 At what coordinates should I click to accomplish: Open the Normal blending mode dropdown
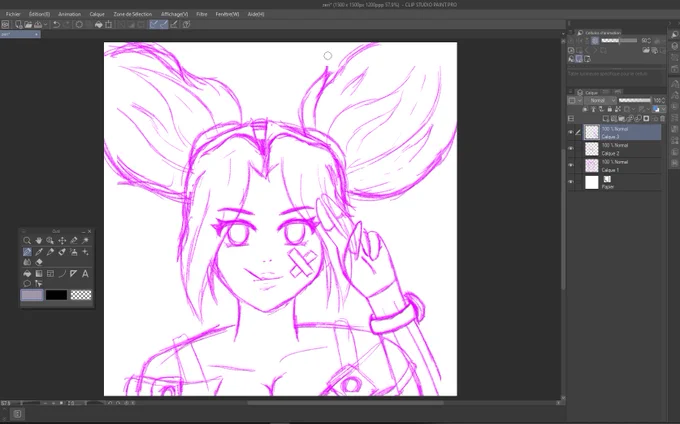[600, 100]
